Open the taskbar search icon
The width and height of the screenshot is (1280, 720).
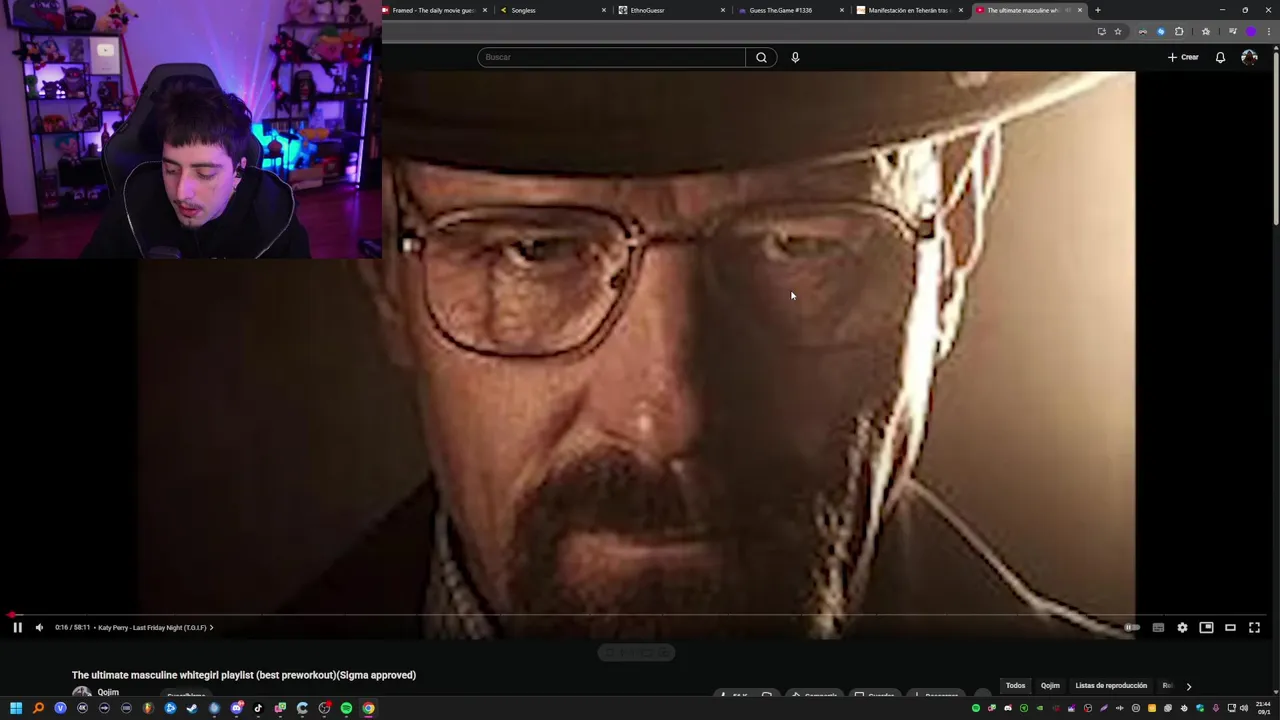tap(38, 708)
